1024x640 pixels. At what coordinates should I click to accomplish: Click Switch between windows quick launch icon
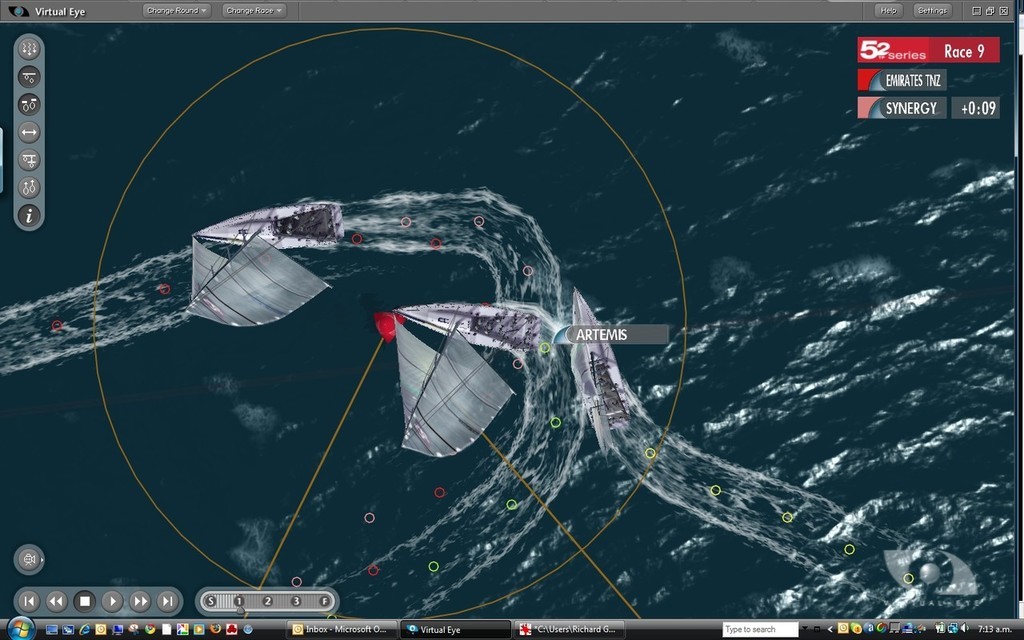click(x=68, y=630)
